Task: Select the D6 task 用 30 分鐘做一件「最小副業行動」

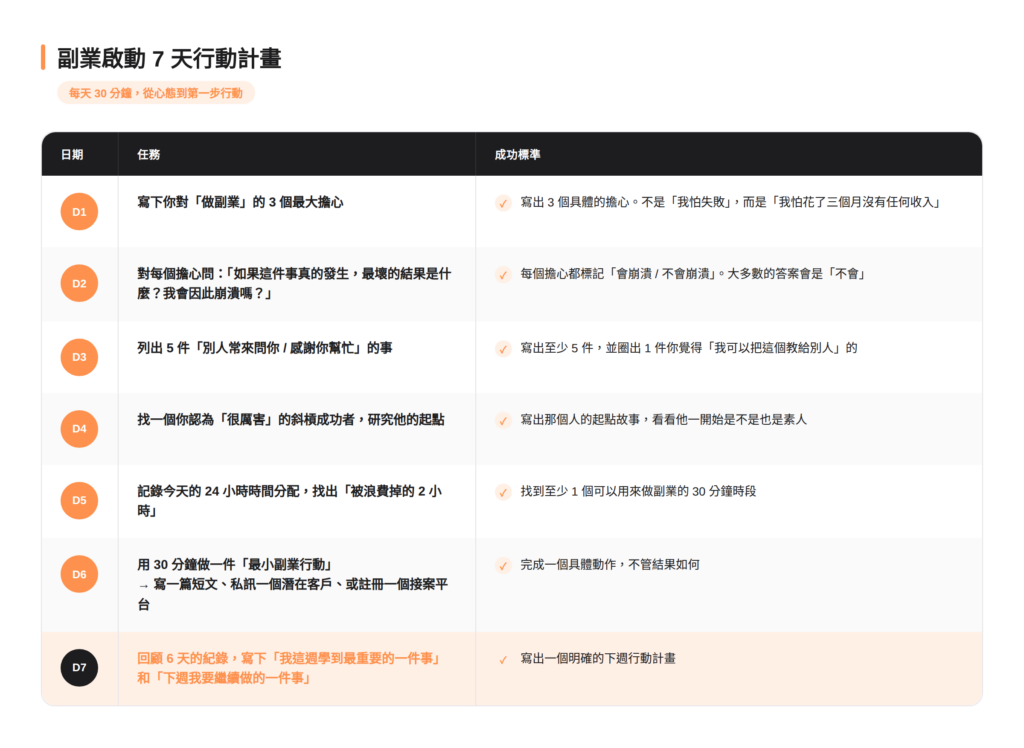Action: coord(234,564)
